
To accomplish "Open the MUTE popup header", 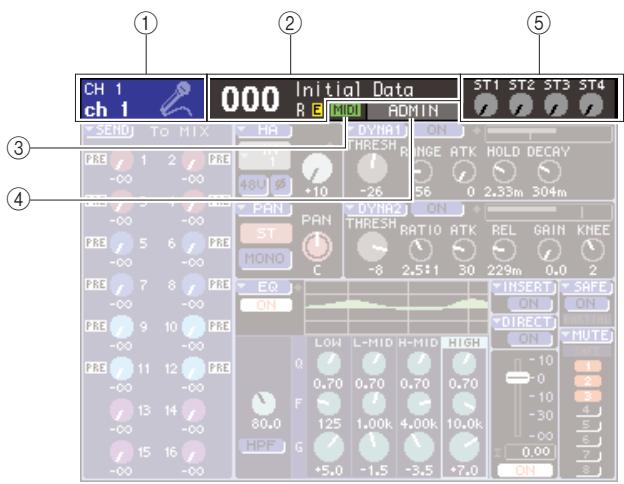I will click(x=587, y=336).
